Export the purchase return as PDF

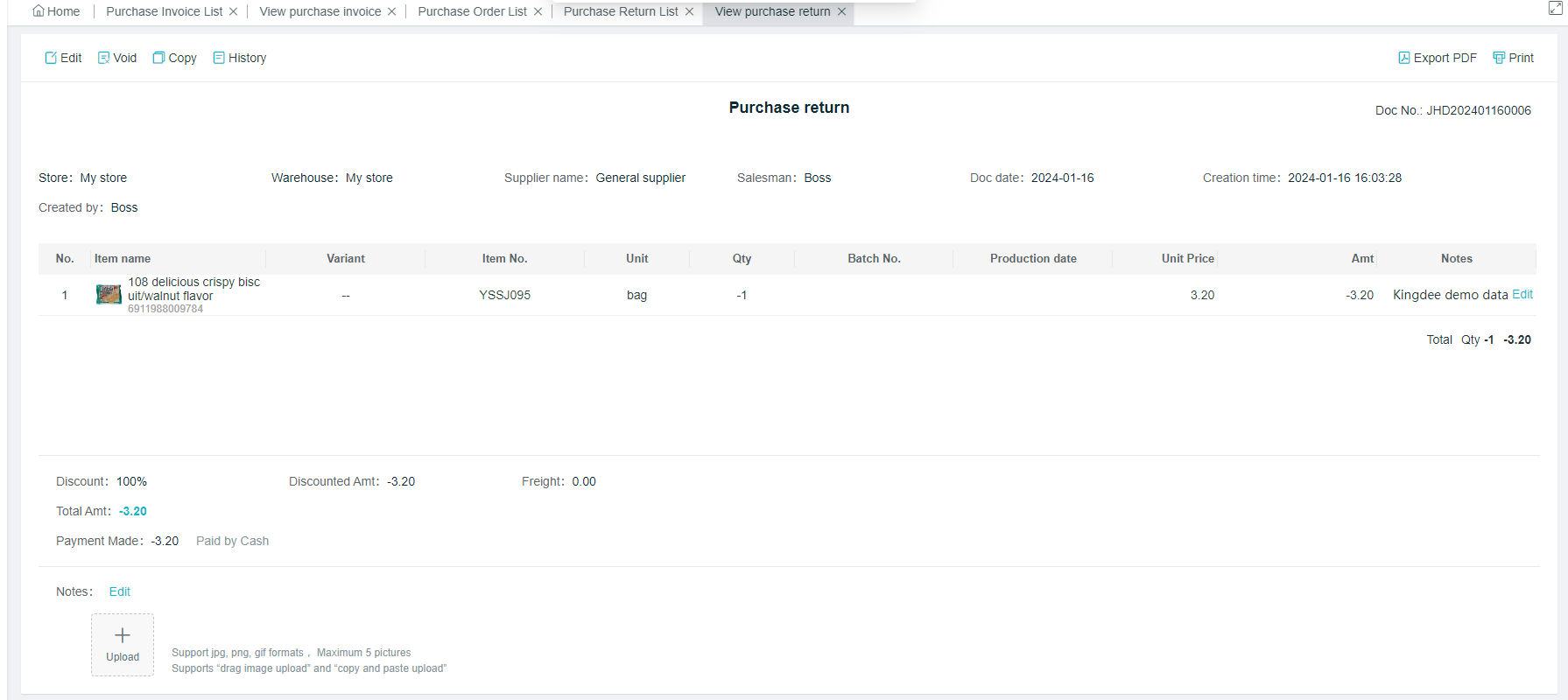click(1437, 58)
